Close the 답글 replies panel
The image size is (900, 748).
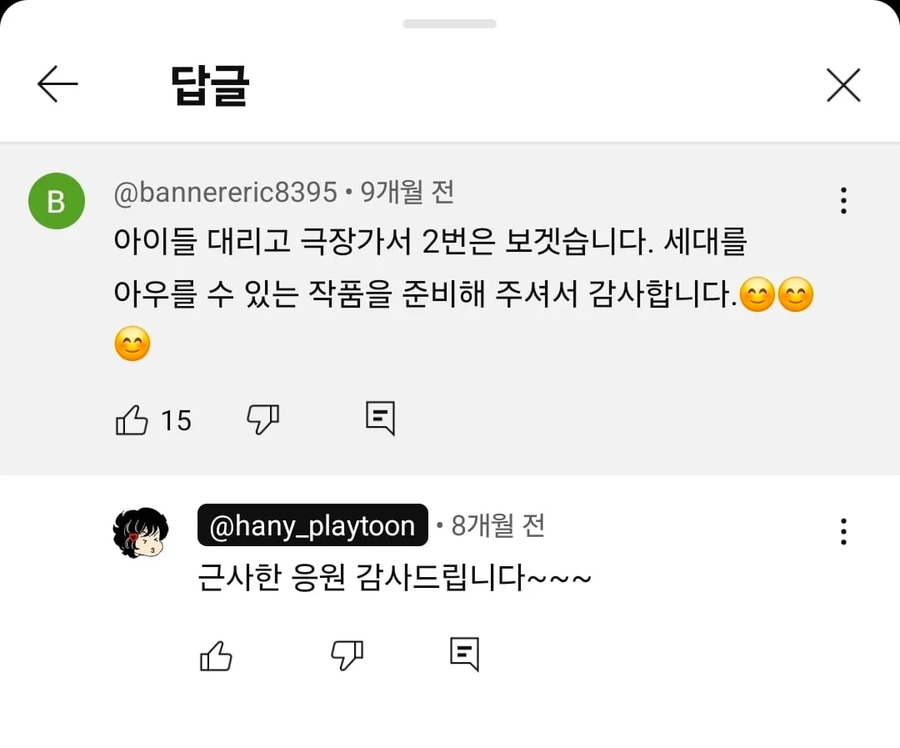coord(843,86)
